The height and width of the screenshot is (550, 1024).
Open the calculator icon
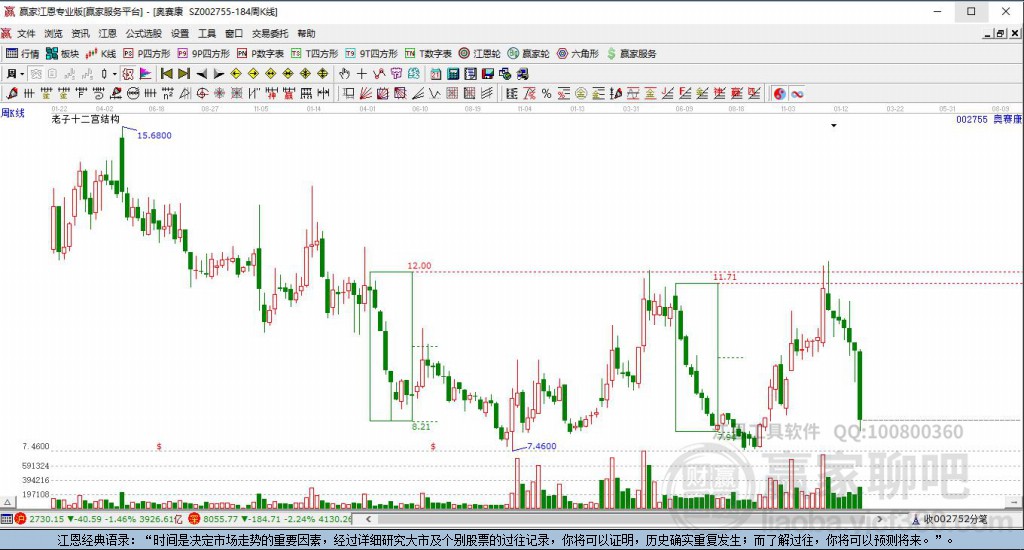[x=453, y=74]
